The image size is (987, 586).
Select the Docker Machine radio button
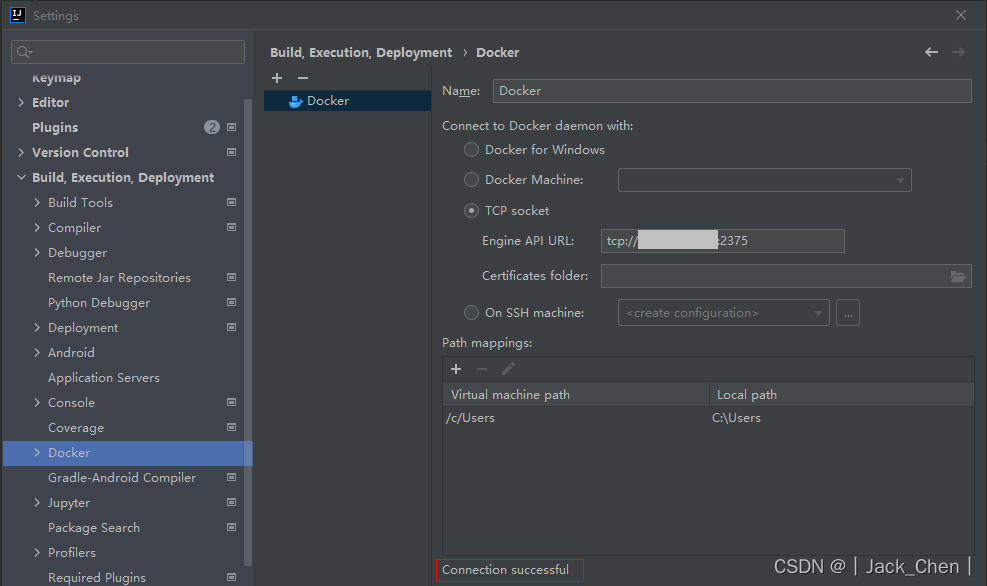pos(472,180)
